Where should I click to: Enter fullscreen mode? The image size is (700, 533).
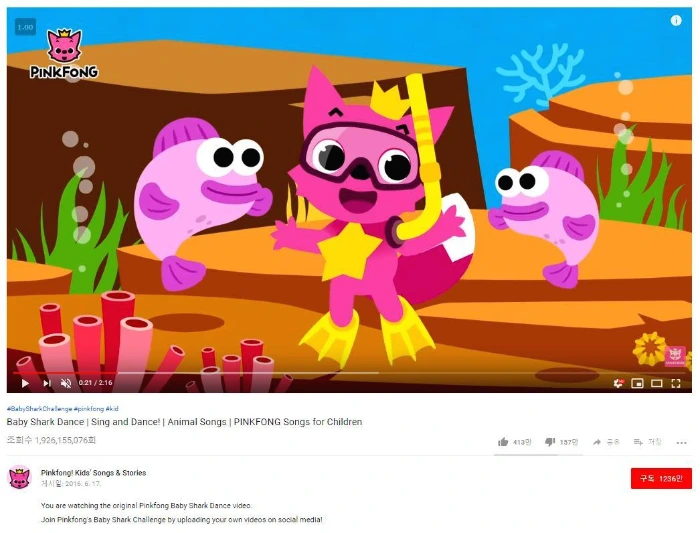(676, 383)
